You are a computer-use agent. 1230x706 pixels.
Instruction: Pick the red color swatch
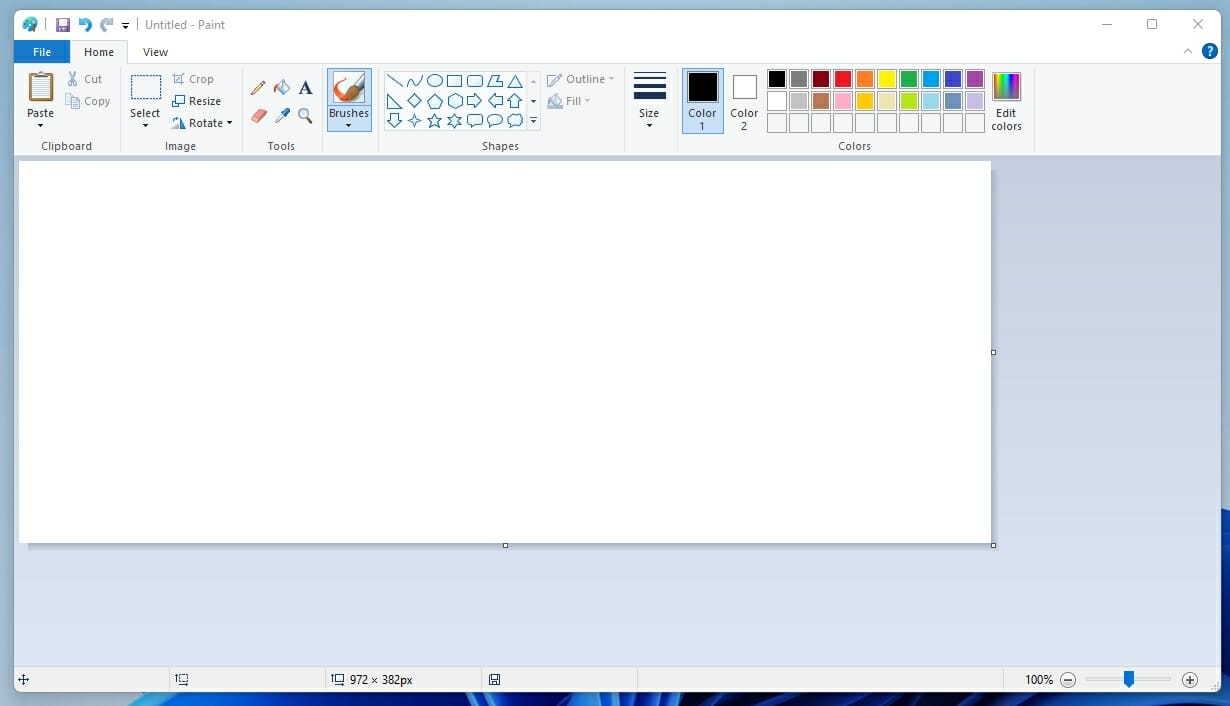pyautogui.click(x=843, y=79)
